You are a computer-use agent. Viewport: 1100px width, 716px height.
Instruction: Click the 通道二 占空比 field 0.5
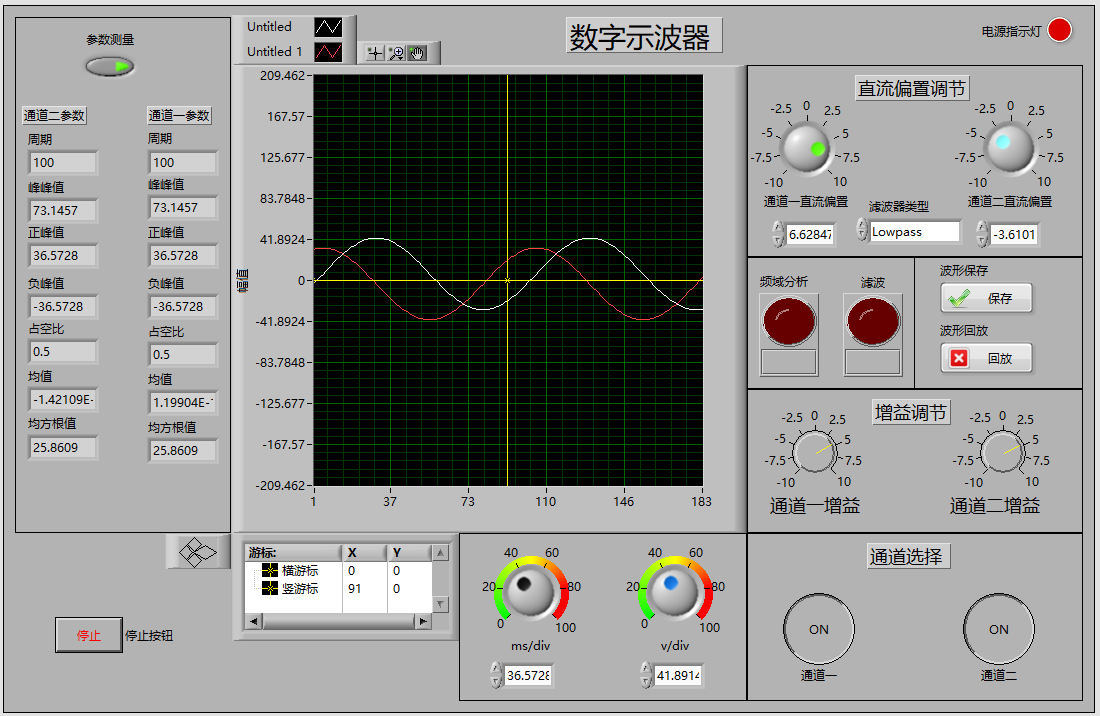62,352
